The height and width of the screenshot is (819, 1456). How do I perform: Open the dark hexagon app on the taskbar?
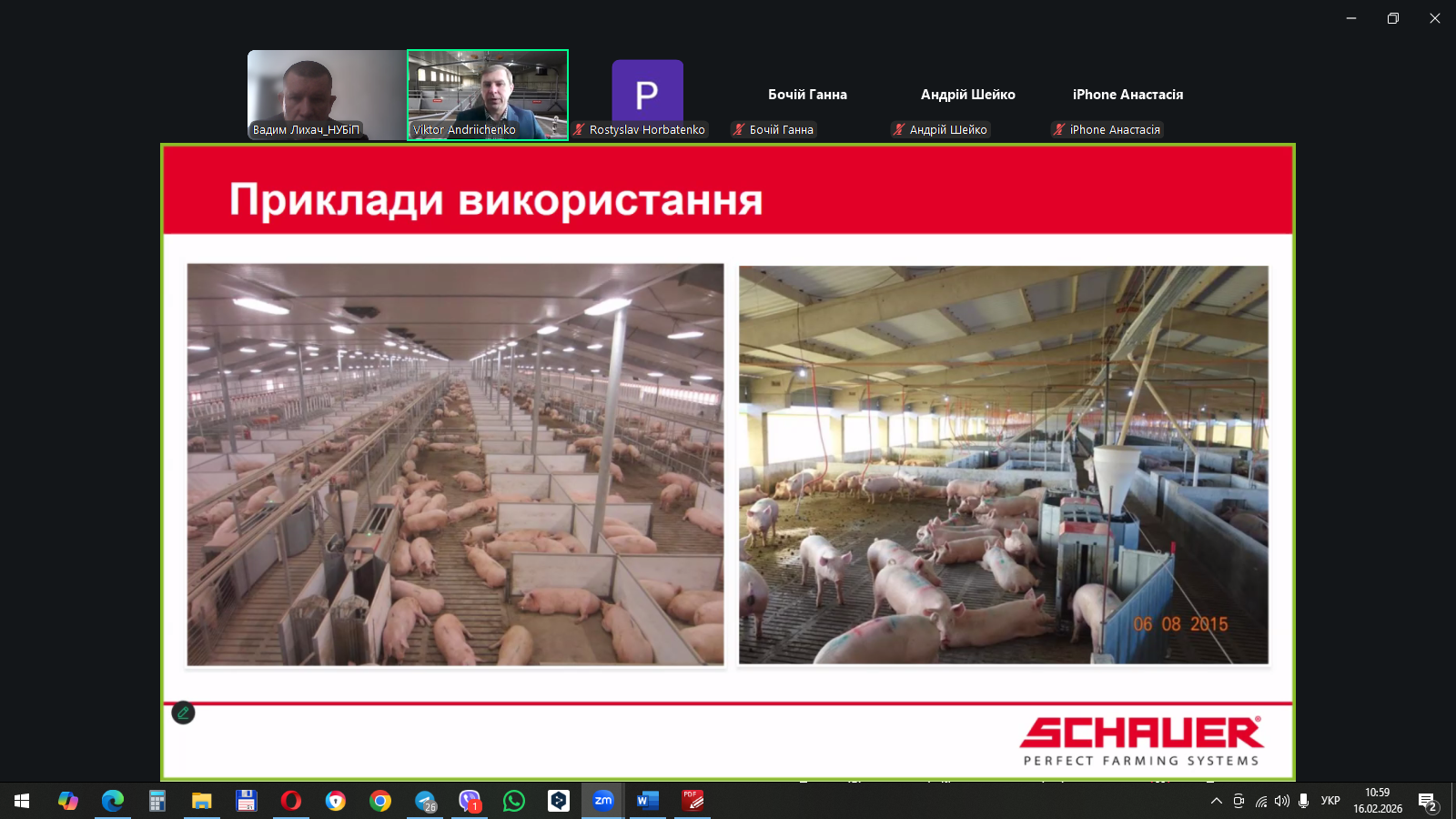pos(559,801)
